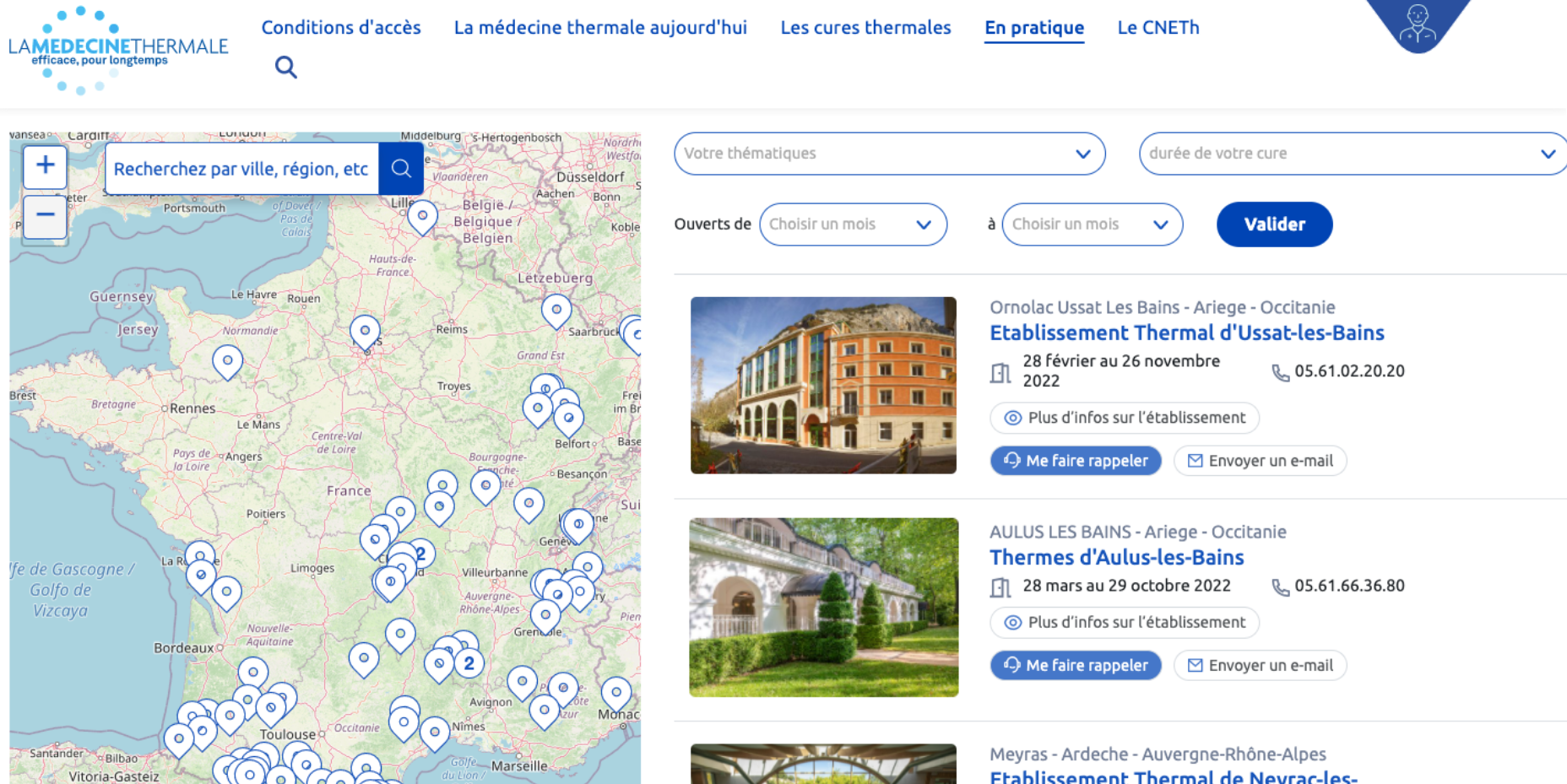The width and height of the screenshot is (1567, 784).
Task: Send an e-mail to Ussat-les-Bains establishment
Action: 1260,461
